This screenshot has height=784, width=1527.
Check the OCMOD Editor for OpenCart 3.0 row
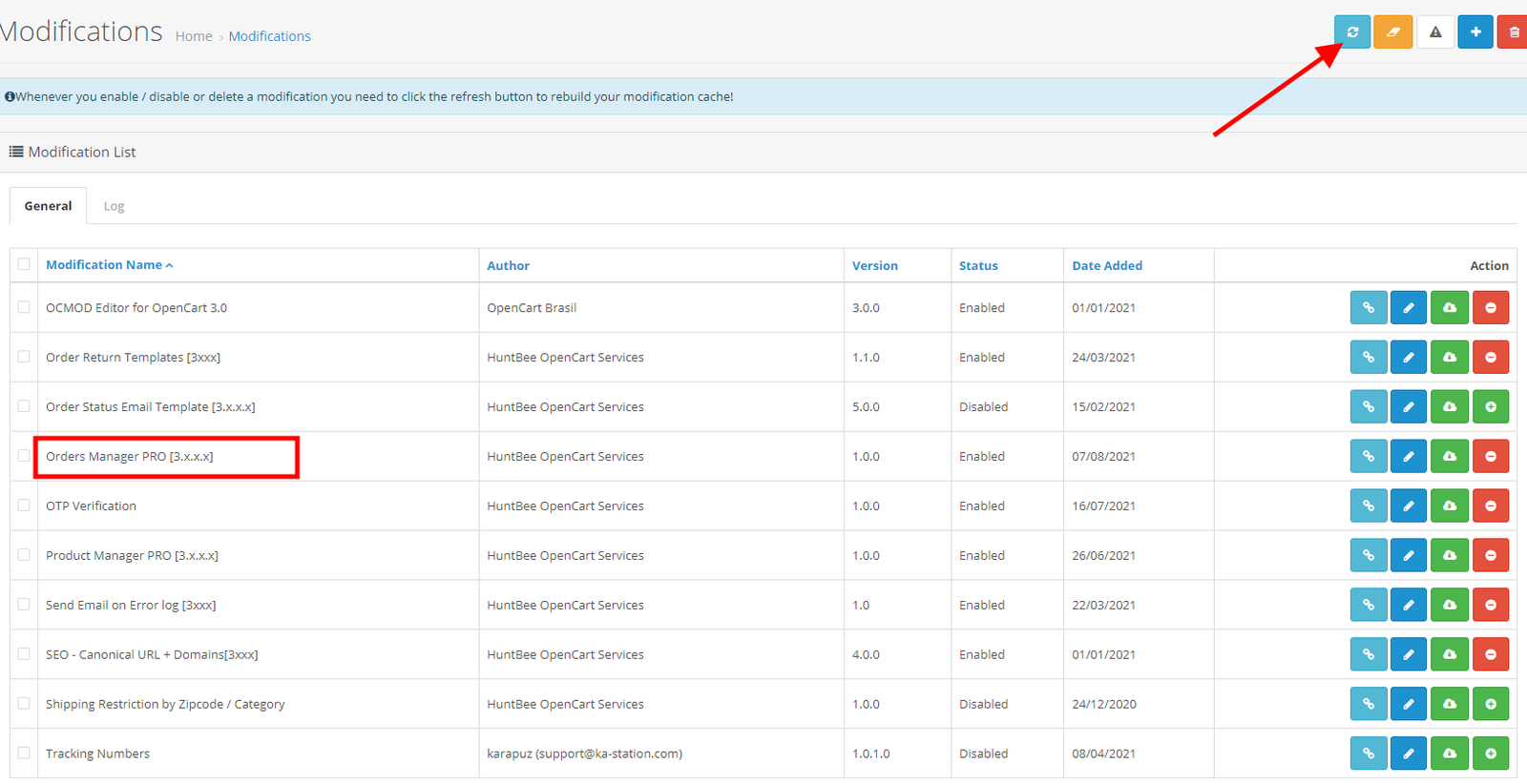[24, 307]
